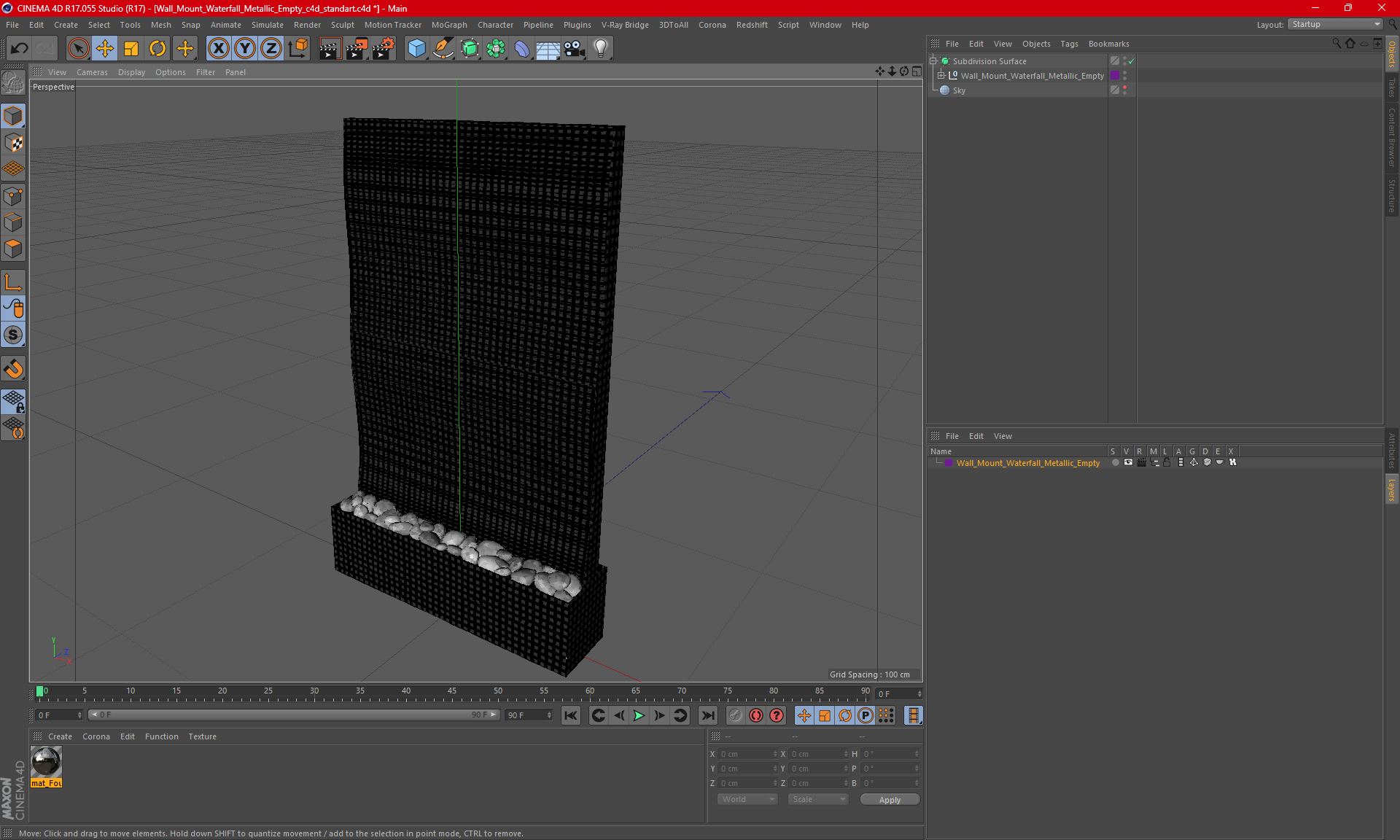The height and width of the screenshot is (840, 1400).
Task: Add a light object from the toolbar
Action: click(x=600, y=49)
